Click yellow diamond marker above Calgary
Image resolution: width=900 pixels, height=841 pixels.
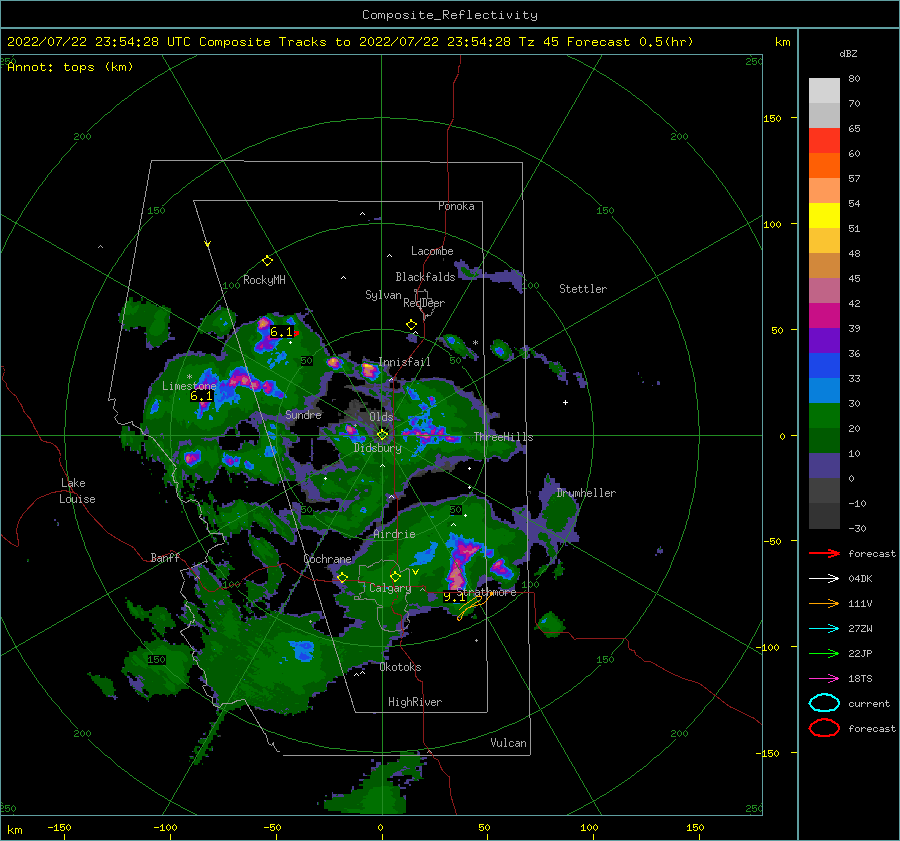pyautogui.click(x=395, y=576)
